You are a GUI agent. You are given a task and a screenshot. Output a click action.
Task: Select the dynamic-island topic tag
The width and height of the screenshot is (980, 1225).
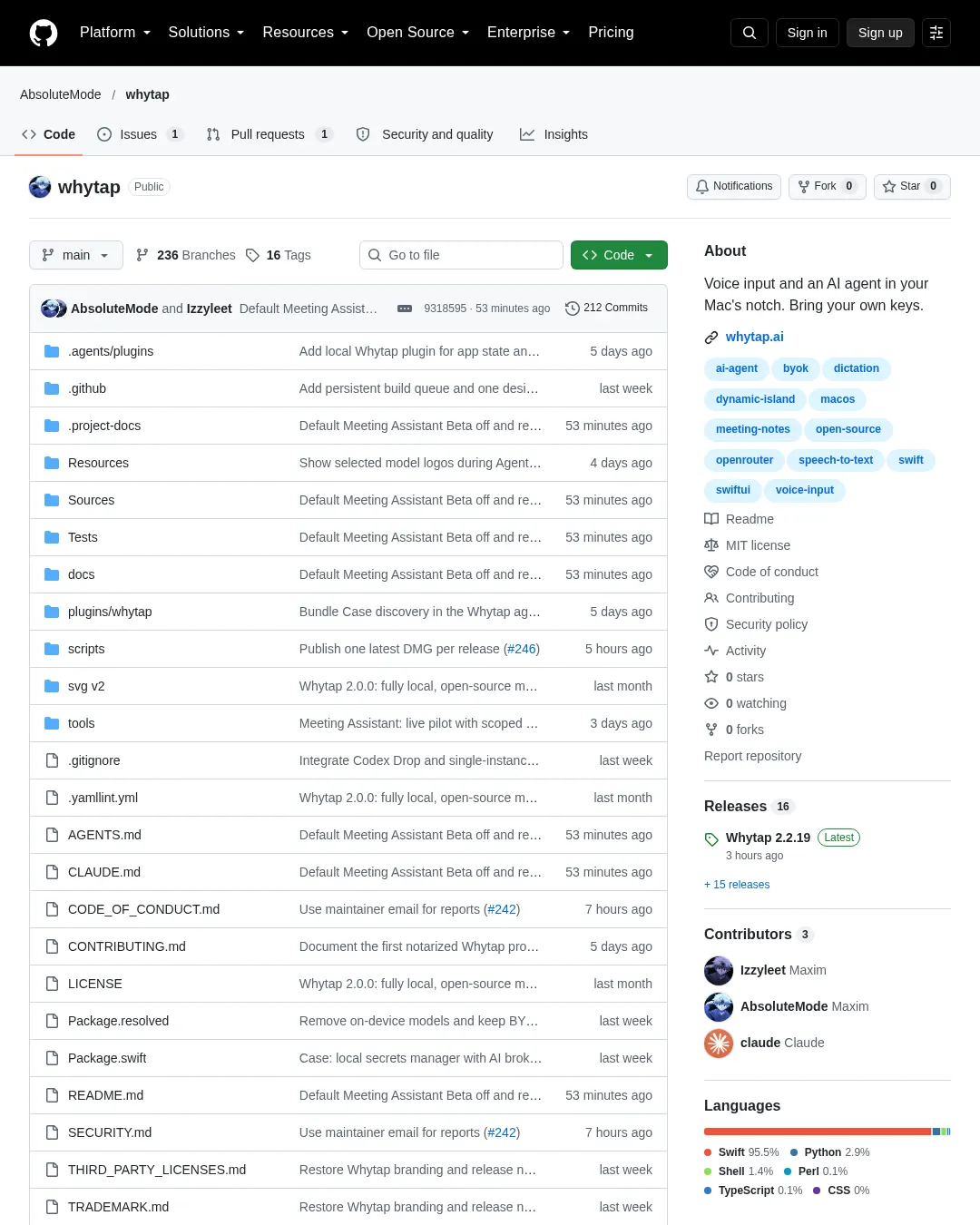coord(755,399)
